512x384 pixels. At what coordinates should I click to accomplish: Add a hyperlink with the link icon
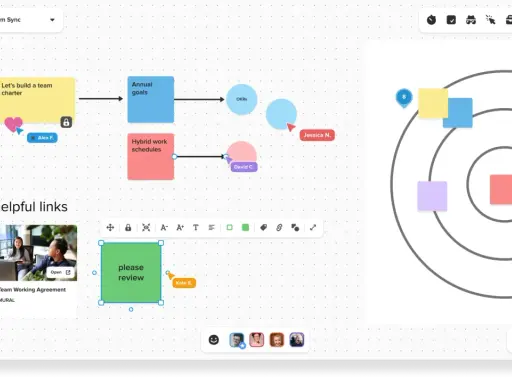pyautogui.click(x=279, y=228)
